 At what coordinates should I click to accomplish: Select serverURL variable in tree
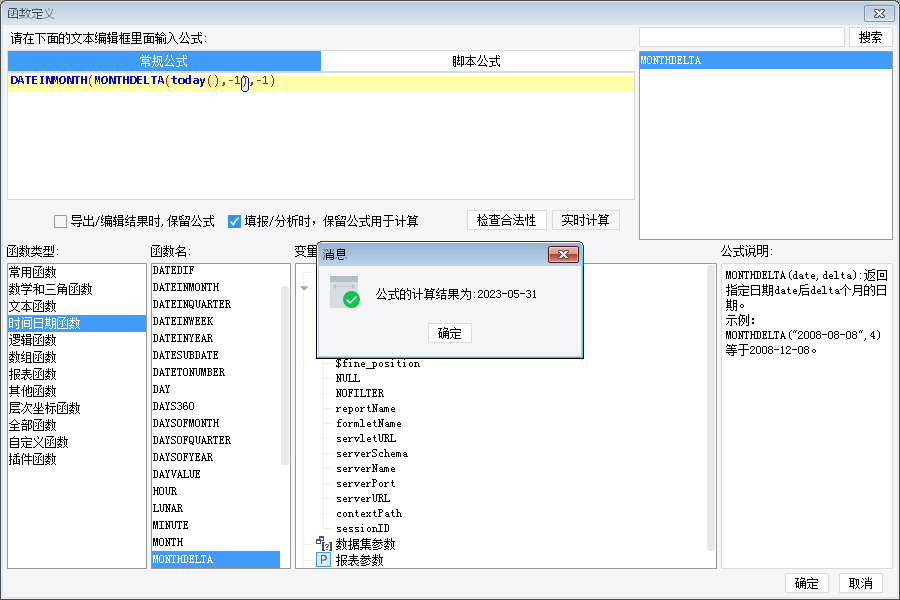click(x=363, y=498)
